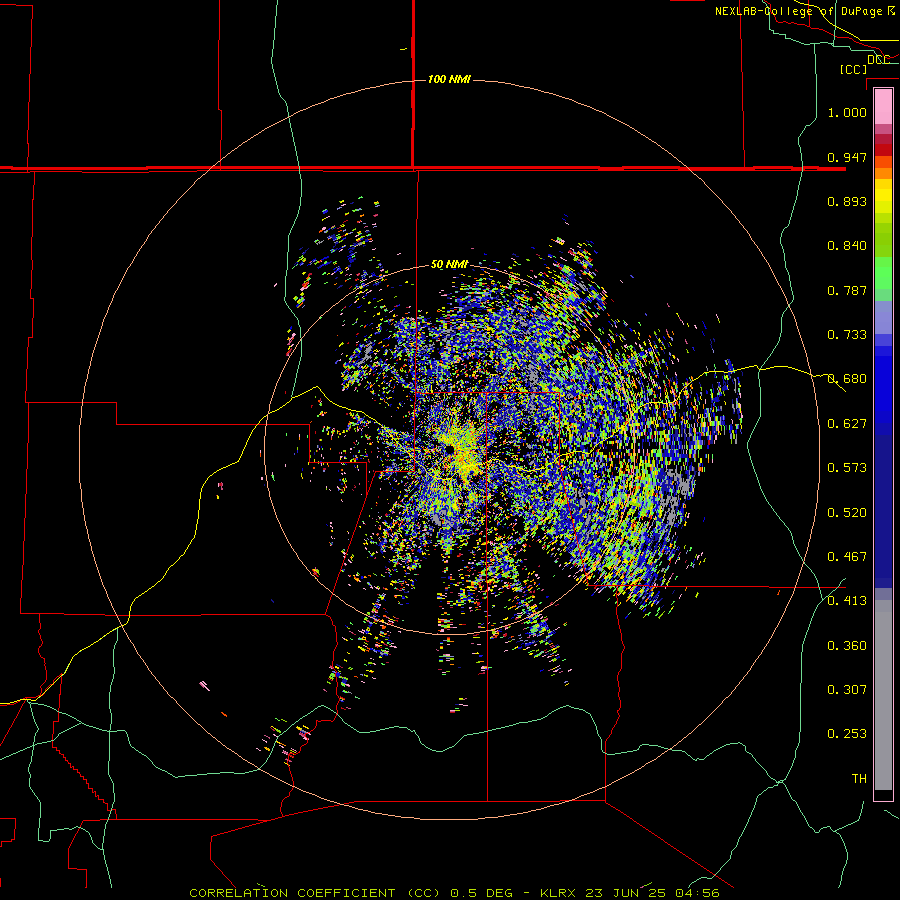Select the "[CC]" legend header
Viewport: 900px width, 900px height.
[x=853, y=69]
